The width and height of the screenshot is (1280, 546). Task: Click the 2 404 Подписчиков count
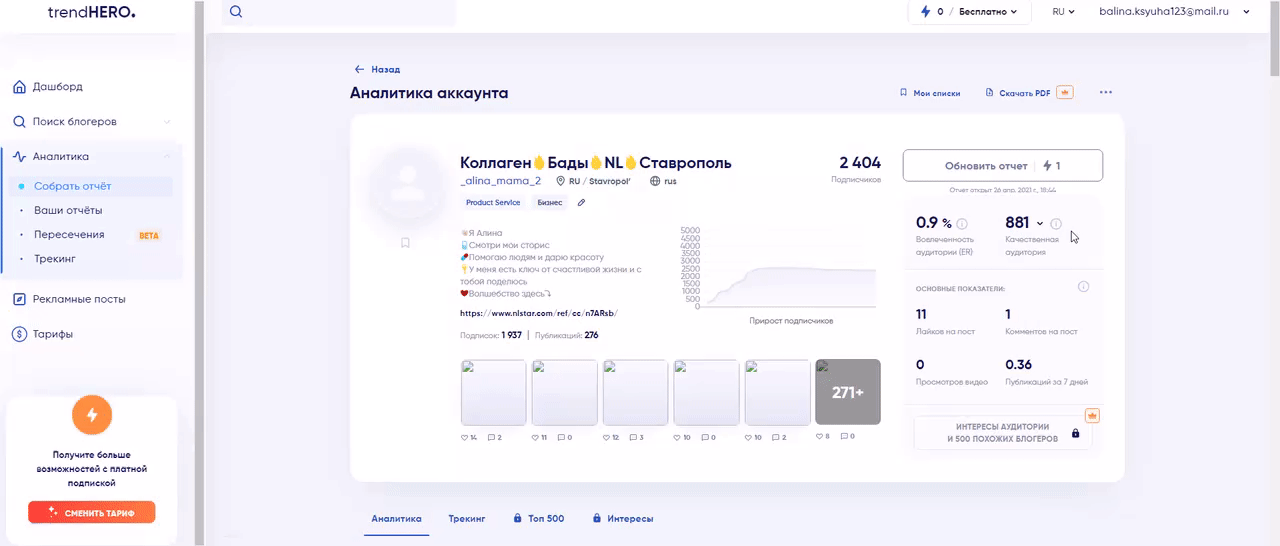pyautogui.click(x=859, y=169)
